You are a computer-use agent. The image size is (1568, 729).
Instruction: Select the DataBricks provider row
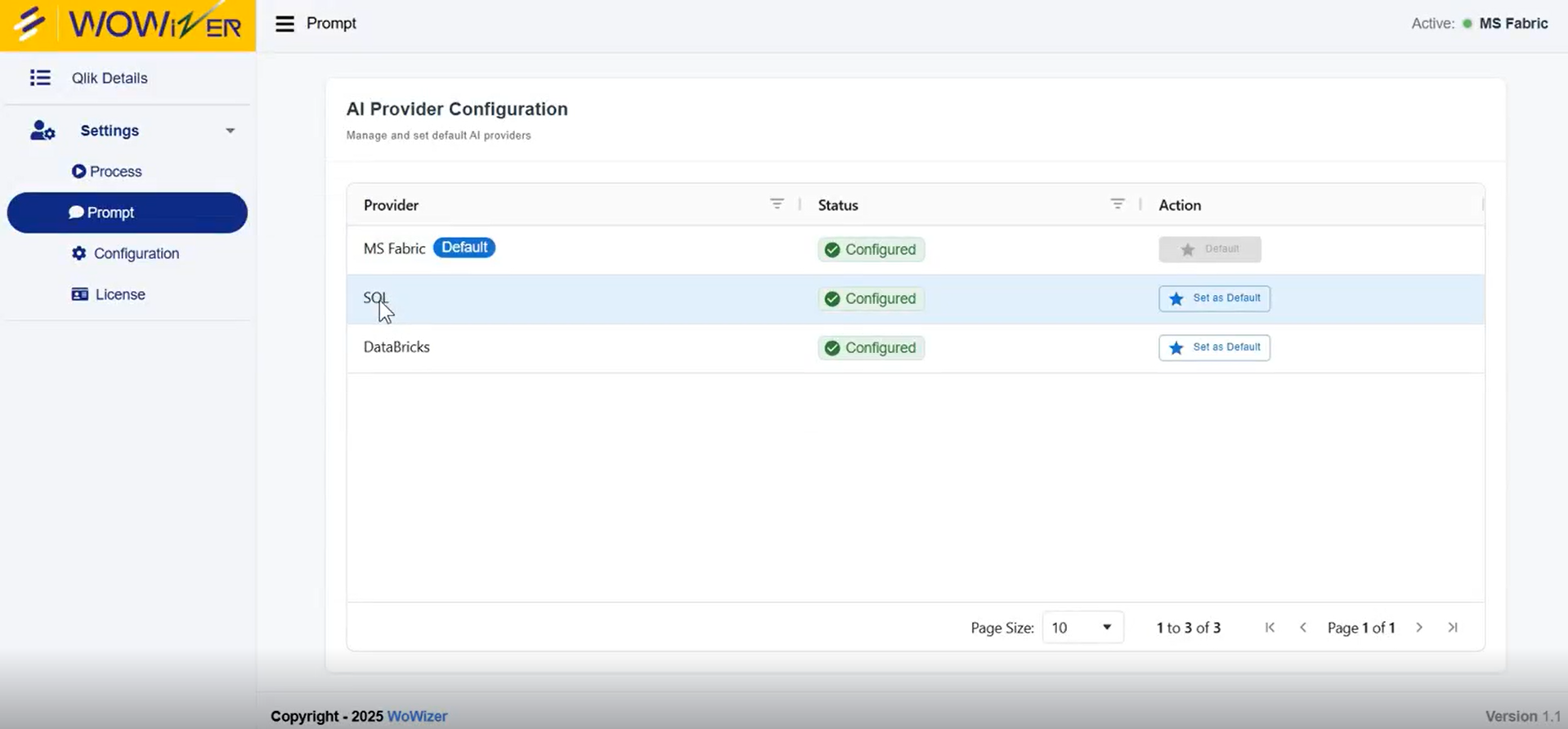(x=916, y=348)
